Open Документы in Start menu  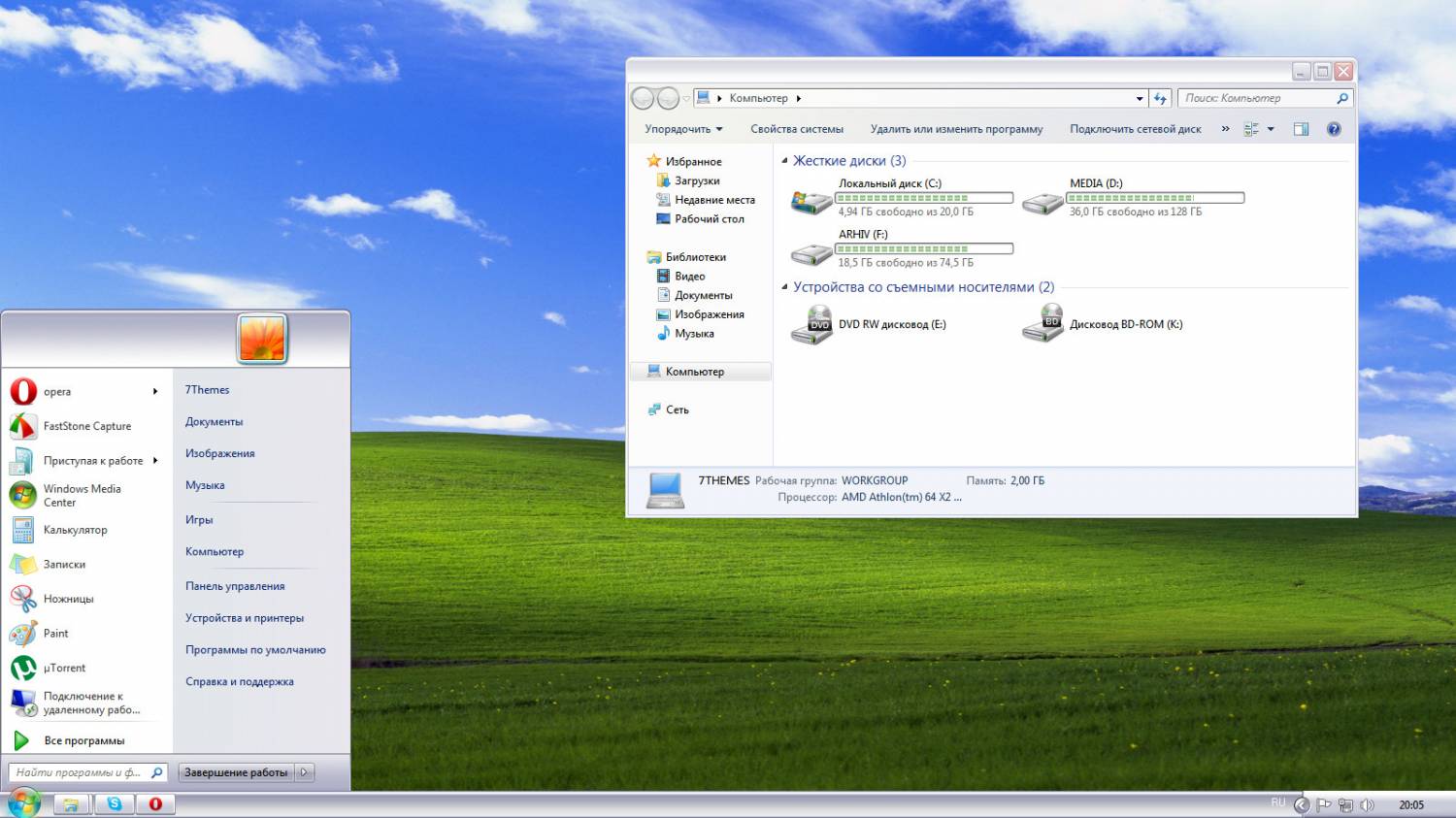click(x=214, y=422)
